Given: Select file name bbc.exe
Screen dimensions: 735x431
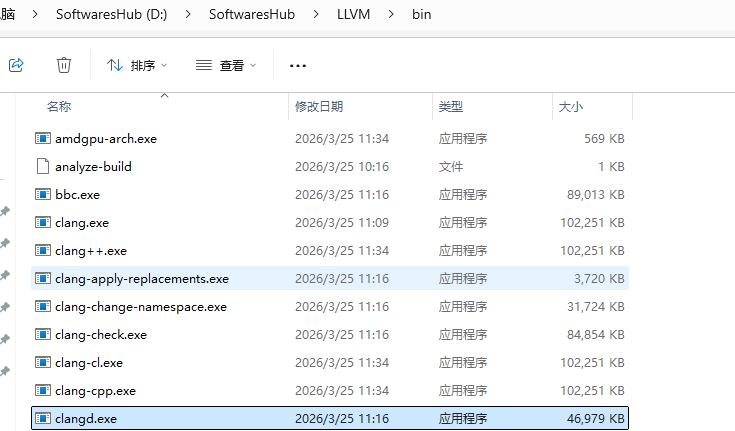Looking at the screenshot, I should [77, 195].
